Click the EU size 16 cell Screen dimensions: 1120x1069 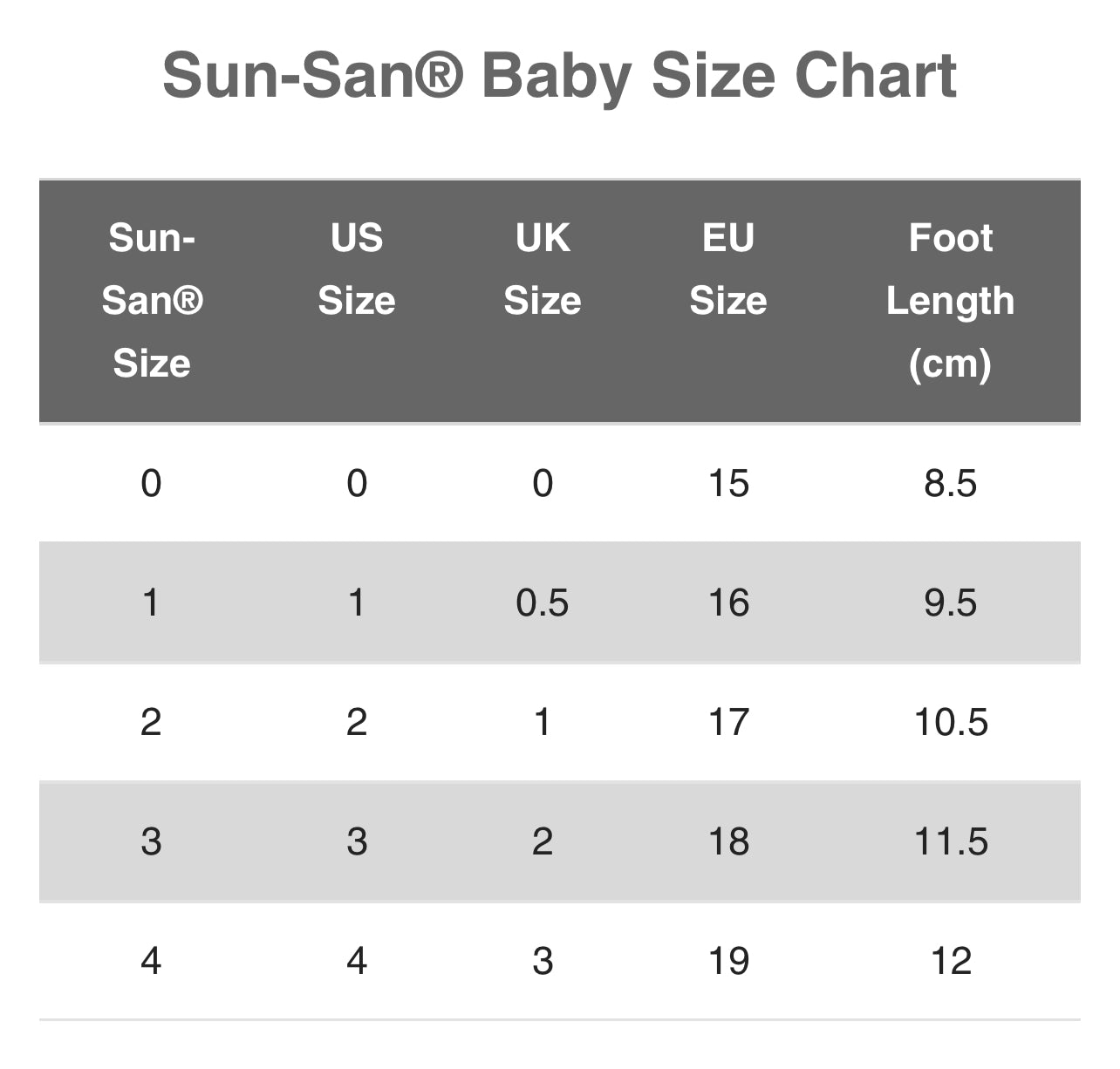tap(728, 603)
